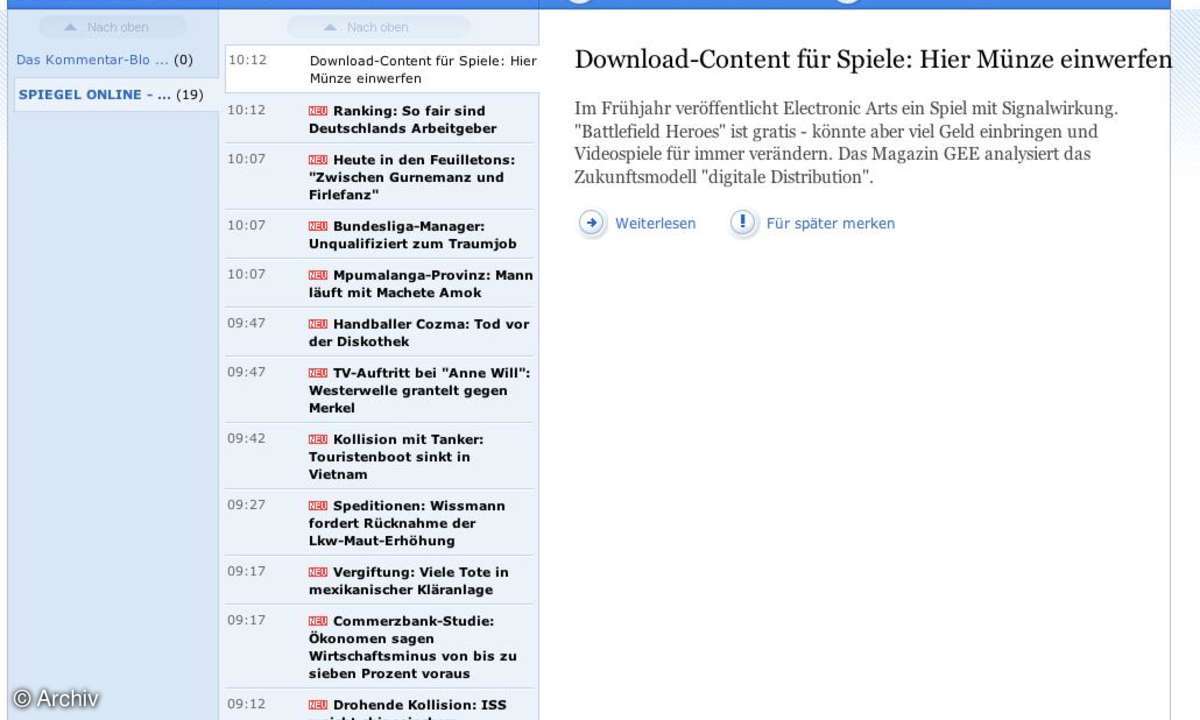Image resolution: width=1200 pixels, height=720 pixels.
Task: Click NEU badge beside Vergiftung headline
Action: click(x=318, y=573)
